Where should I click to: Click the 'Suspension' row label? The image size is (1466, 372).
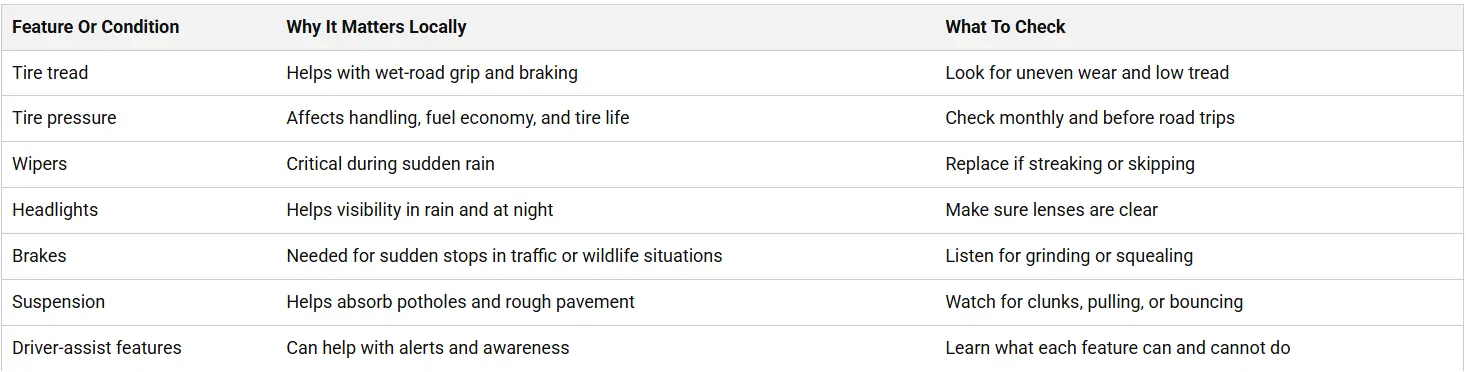click(58, 302)
